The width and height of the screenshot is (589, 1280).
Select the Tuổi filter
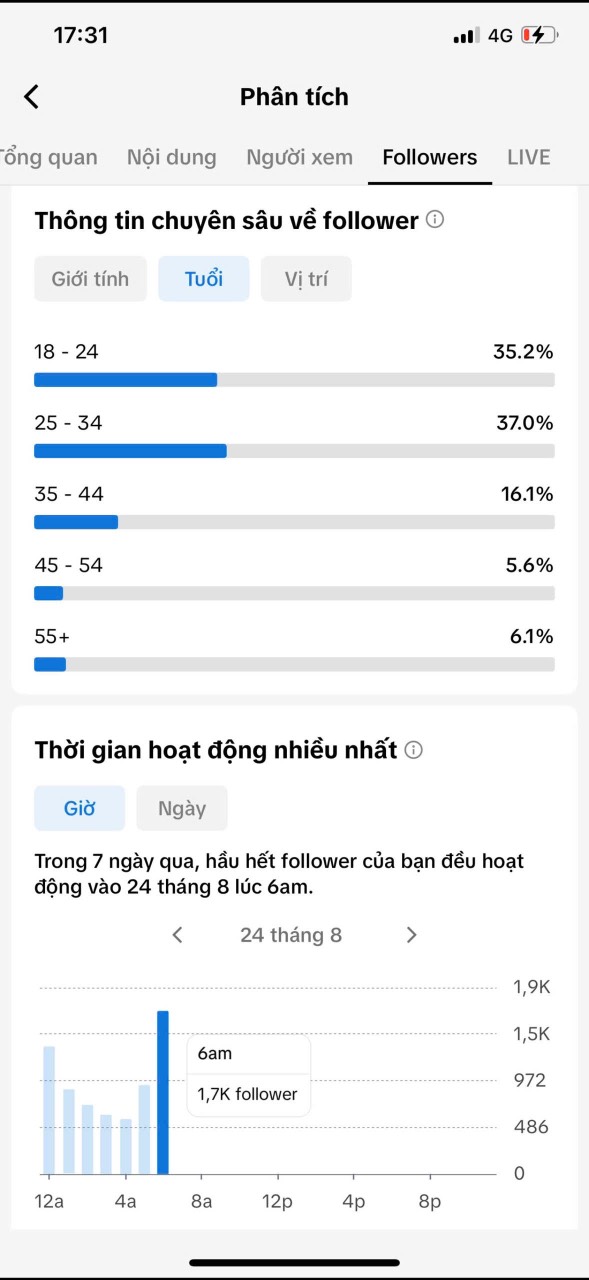204,279
